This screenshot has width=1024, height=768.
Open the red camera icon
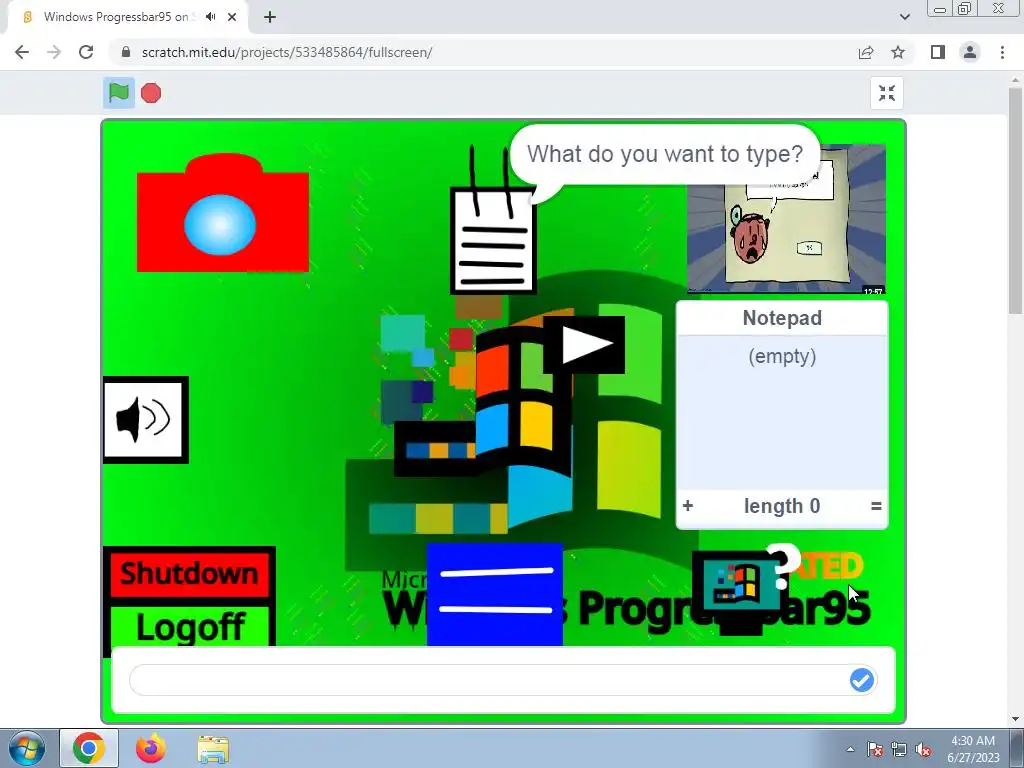(223, 213)
